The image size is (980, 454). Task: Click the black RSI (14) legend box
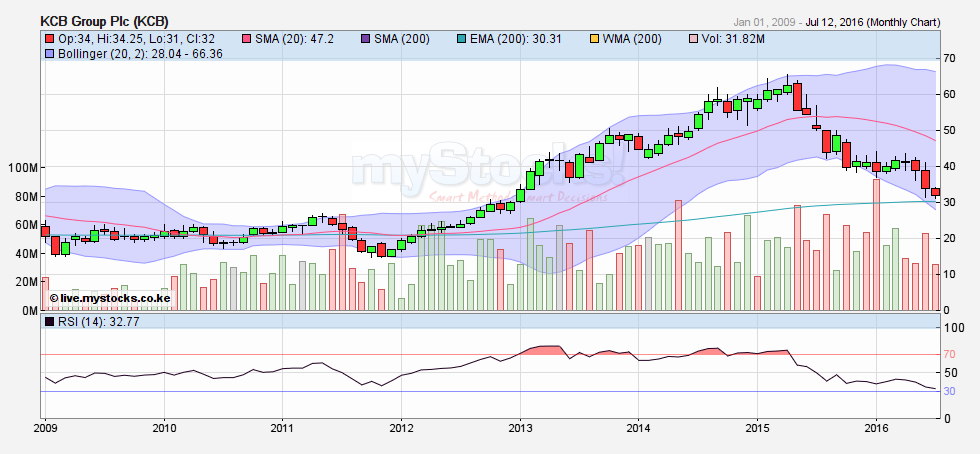tap(50, 322)
